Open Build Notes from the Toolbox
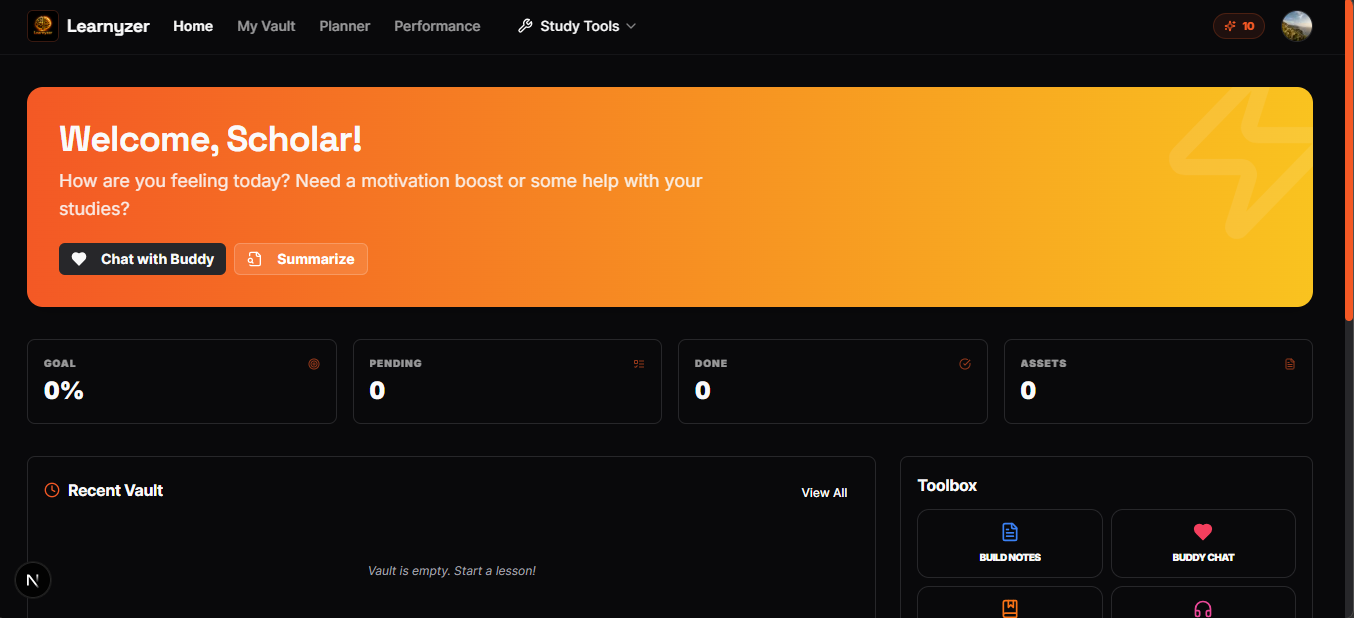 tap(1009, 543)
